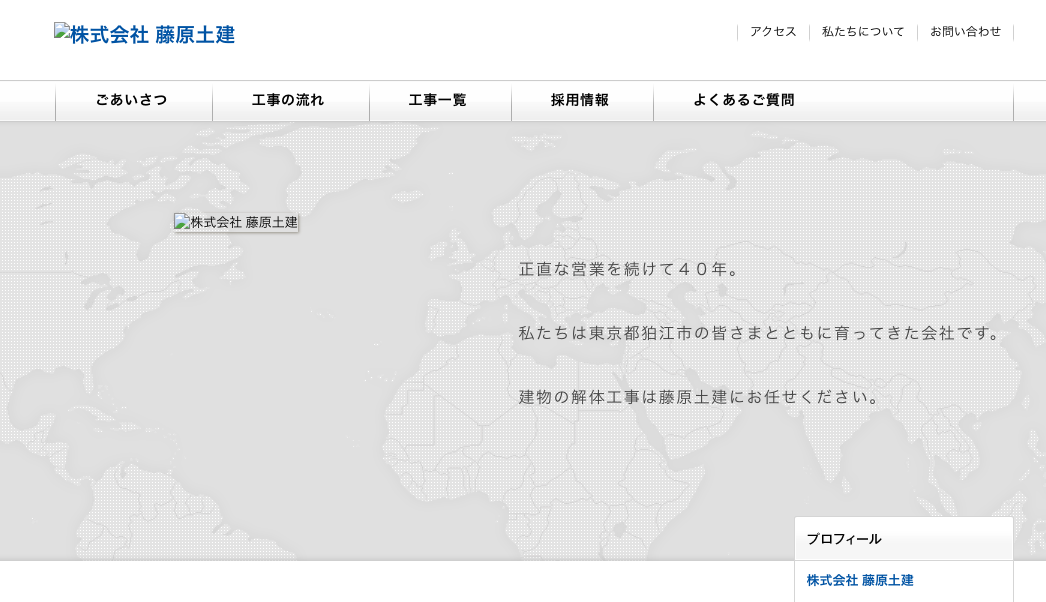Click the empty navigation bar area after よくあるご質問
The height and width of the screenshot is (602, 1046).
(910, 101)
